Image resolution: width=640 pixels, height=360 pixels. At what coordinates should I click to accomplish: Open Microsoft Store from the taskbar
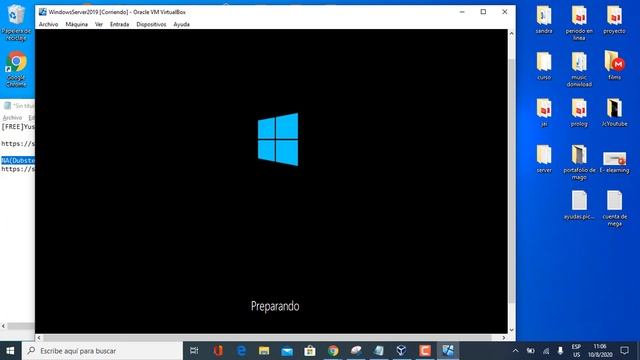[310, 351]
